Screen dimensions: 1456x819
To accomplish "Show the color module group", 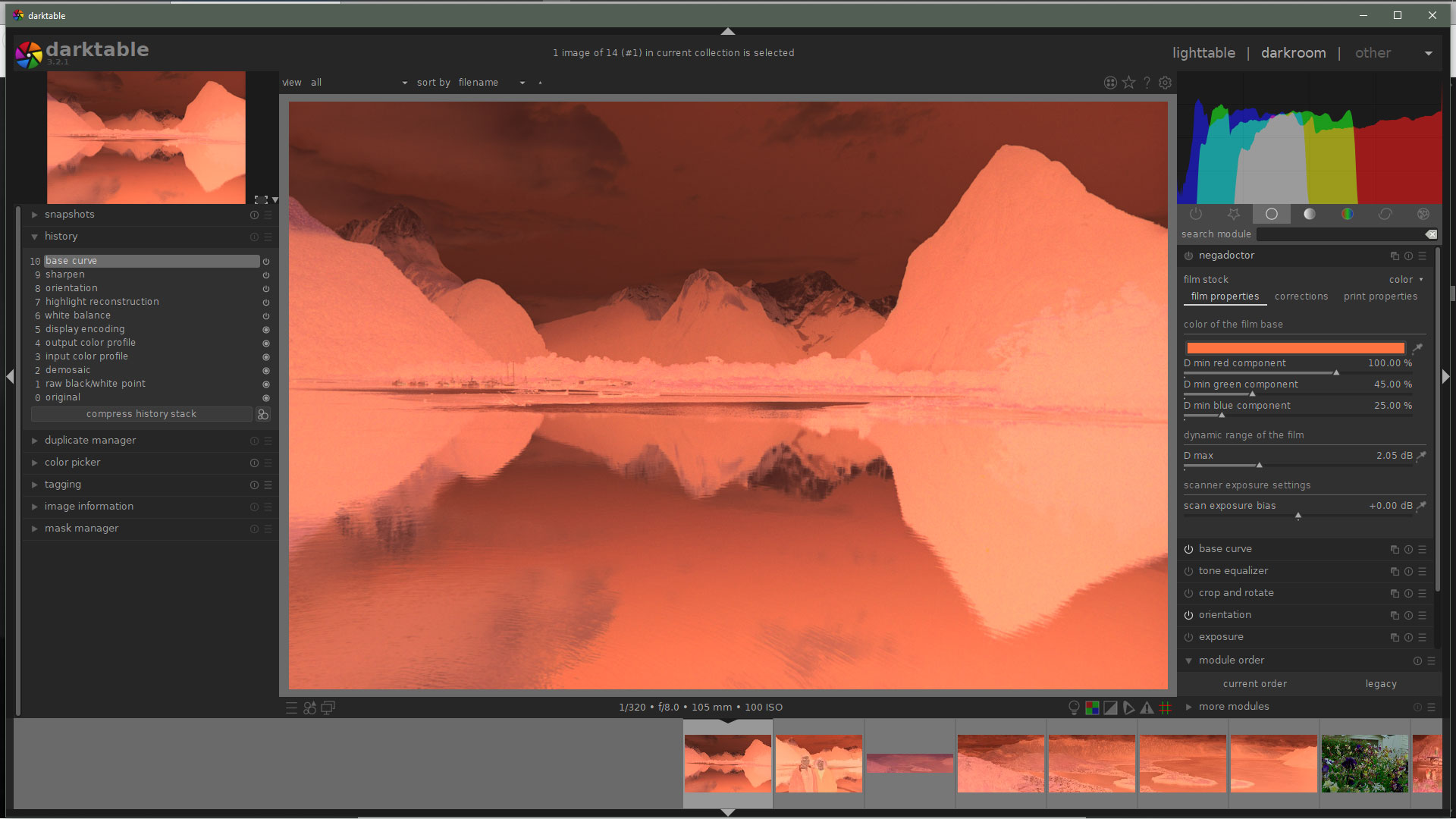I will [x=1347, y=215].
